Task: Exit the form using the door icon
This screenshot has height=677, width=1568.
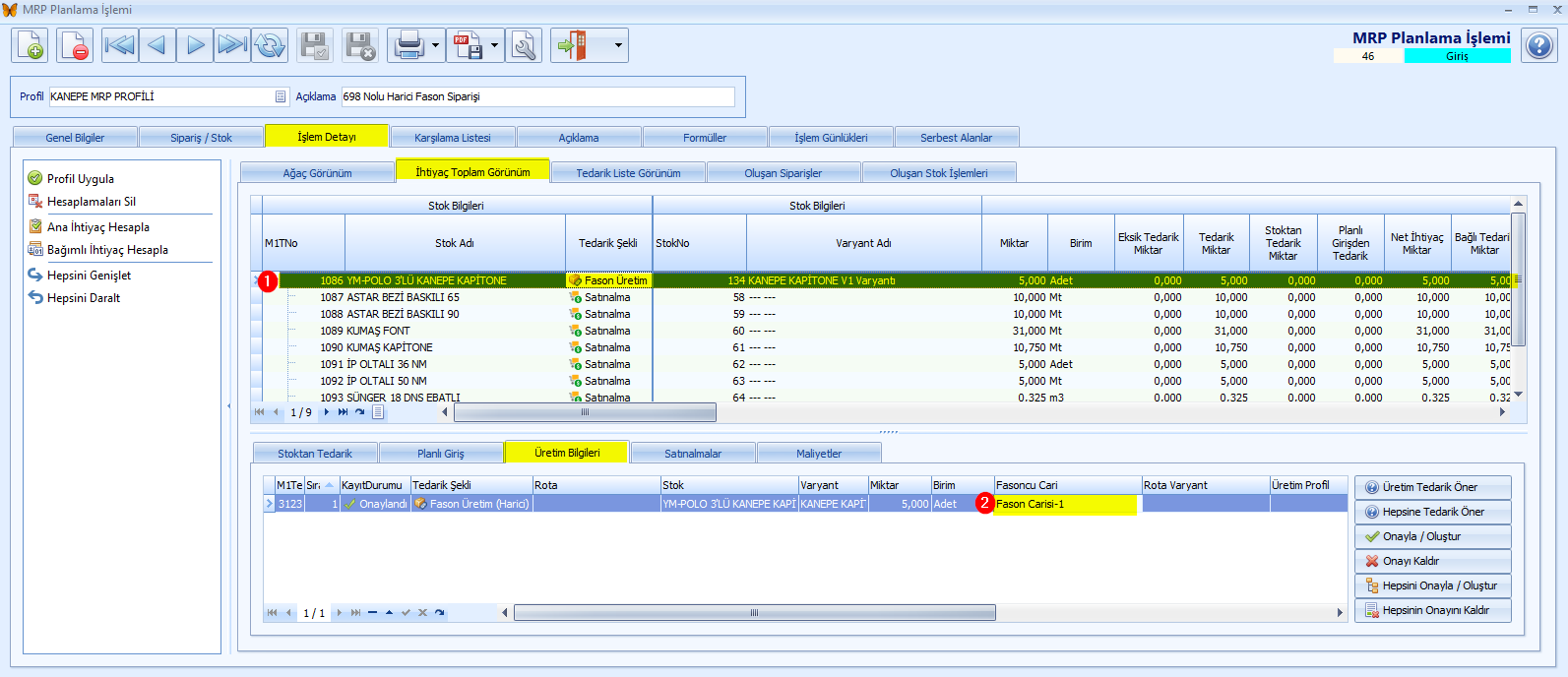Action: click(571, 45)
